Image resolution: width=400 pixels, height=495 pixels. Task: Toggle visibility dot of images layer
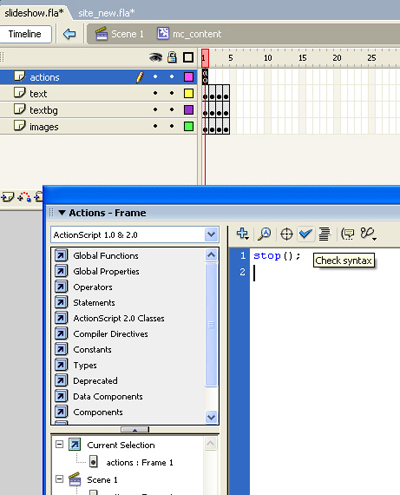point(155,126)
